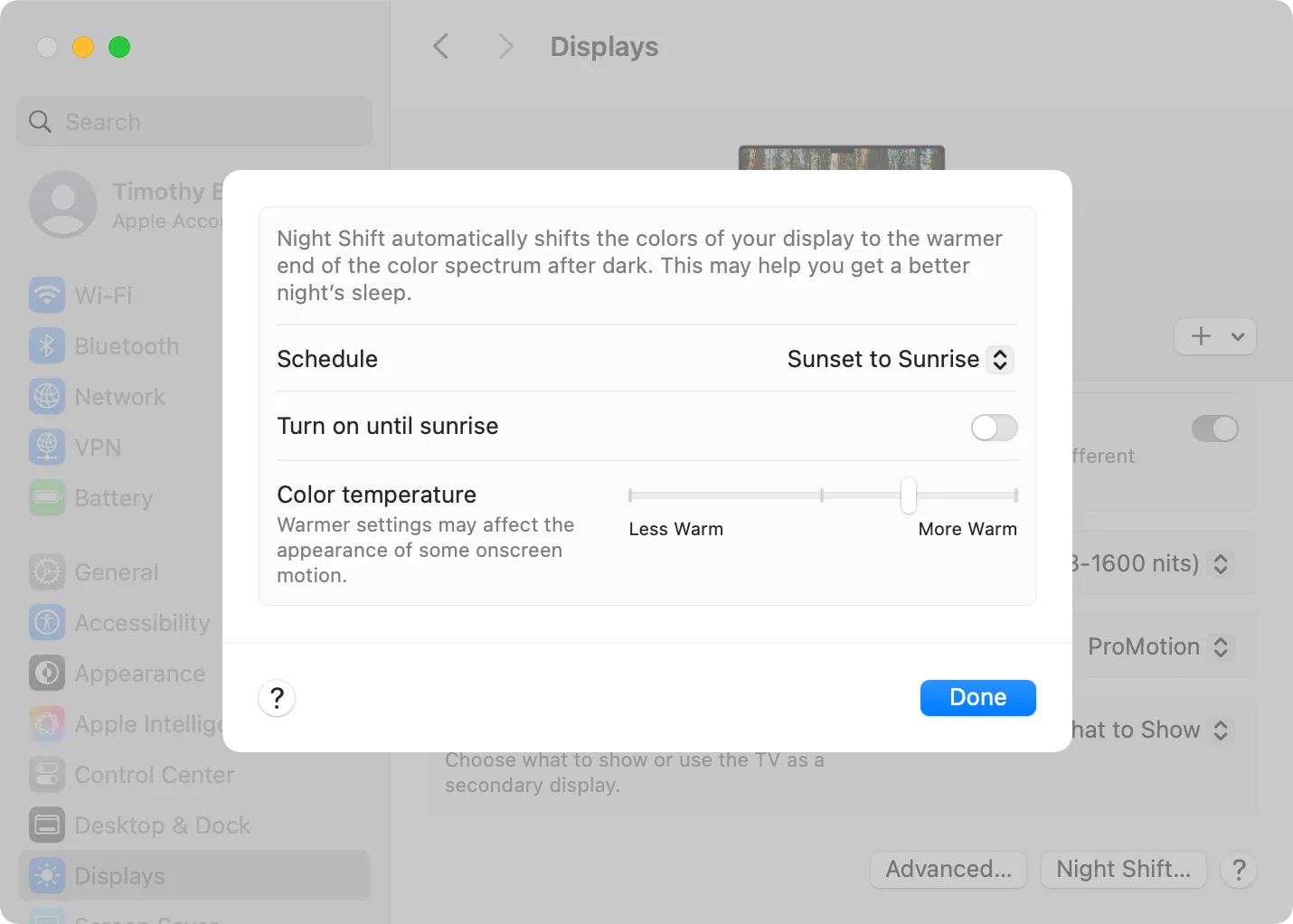Click the Bluetooth sidebar icon

[47, 345]
